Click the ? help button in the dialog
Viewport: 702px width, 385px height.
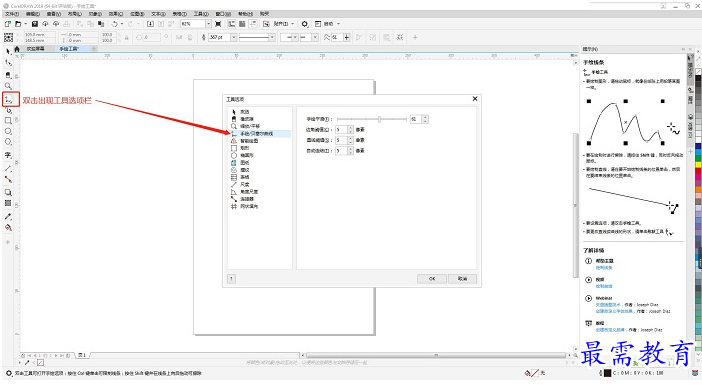pyautogui.click(x=231, y=278)
